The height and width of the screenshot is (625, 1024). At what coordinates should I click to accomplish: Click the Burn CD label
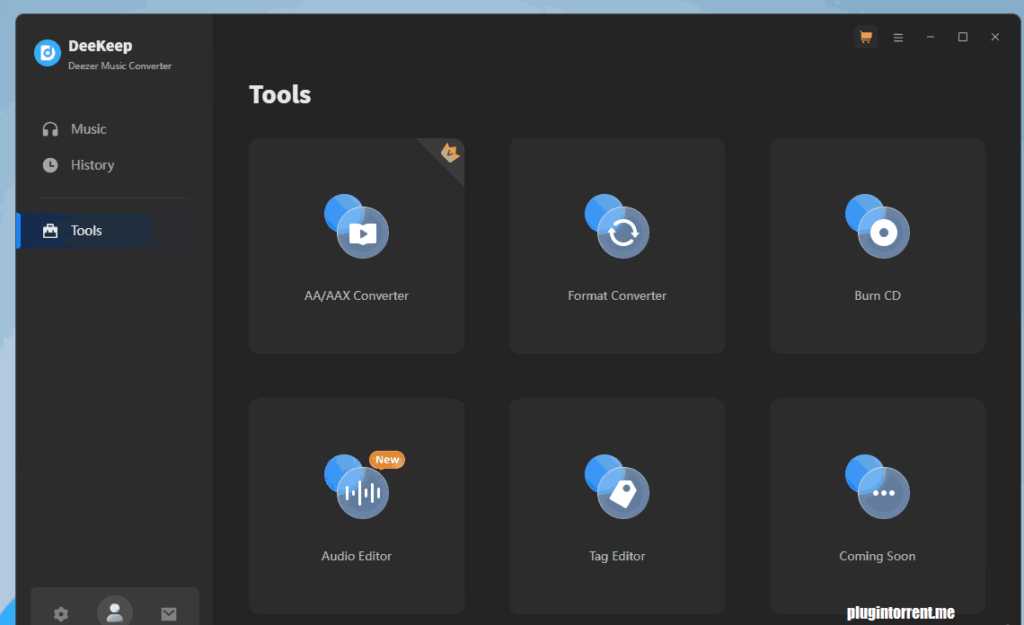coord(877,296)
